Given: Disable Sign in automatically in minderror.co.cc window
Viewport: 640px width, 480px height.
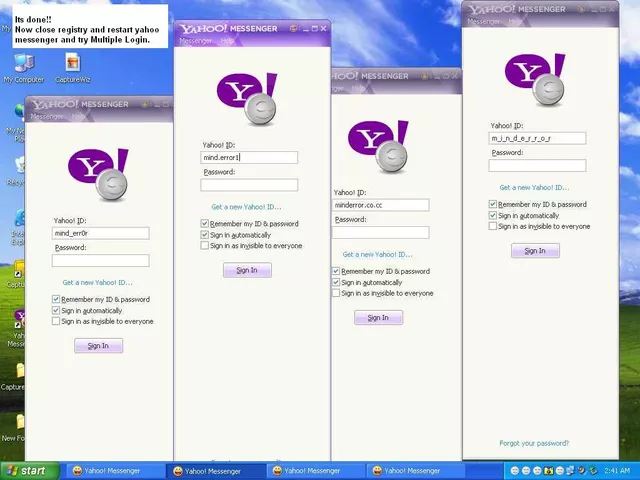Looking at the screenshot, I should [336, 282].
